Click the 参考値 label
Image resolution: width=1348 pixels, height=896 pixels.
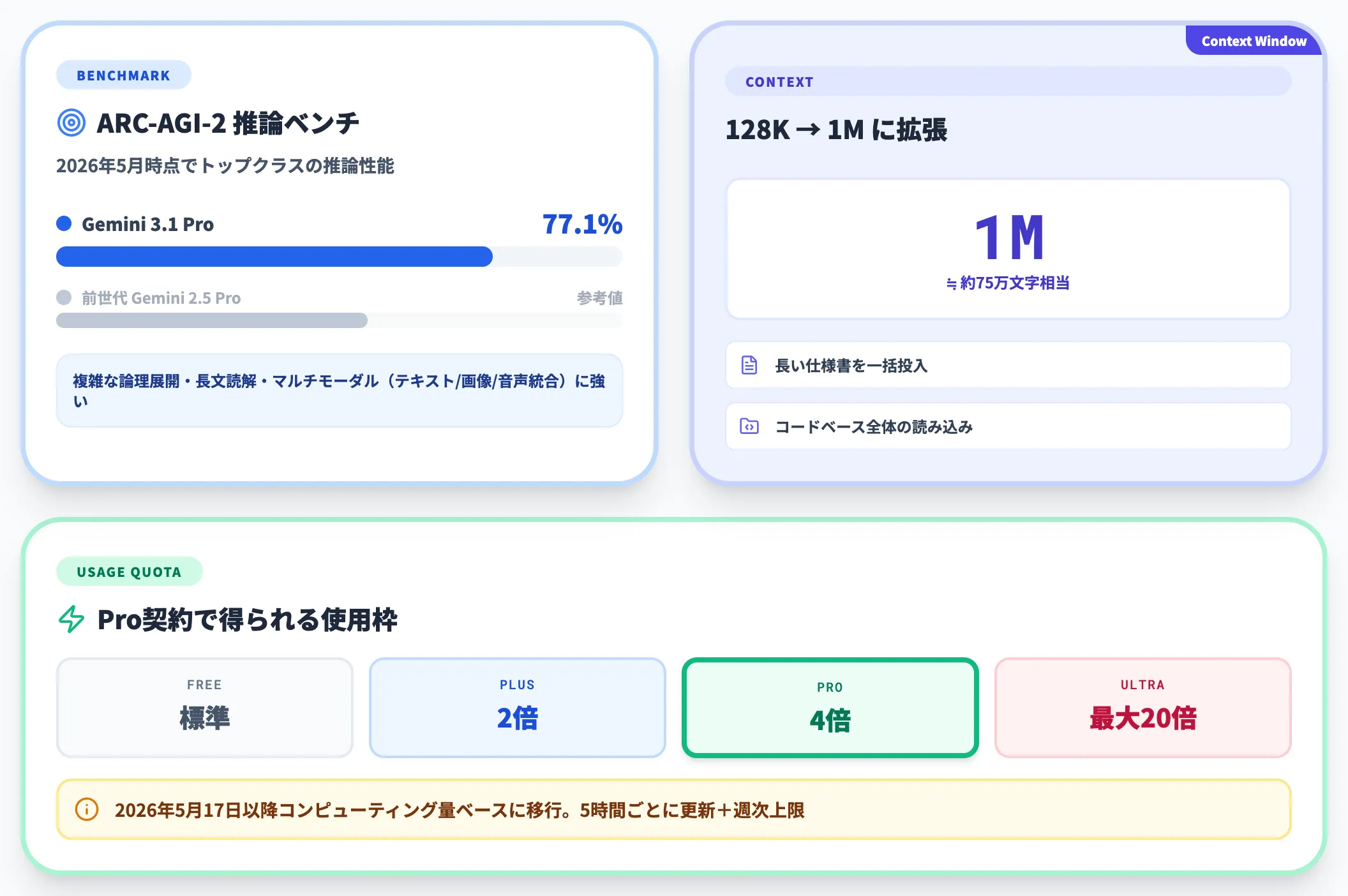pos(599,298)
